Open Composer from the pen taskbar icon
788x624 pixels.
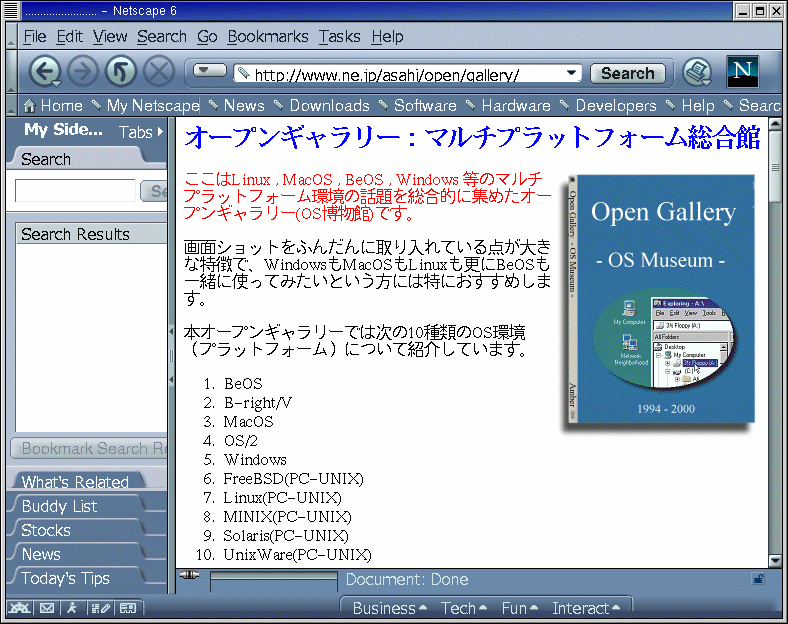point(100,608)
